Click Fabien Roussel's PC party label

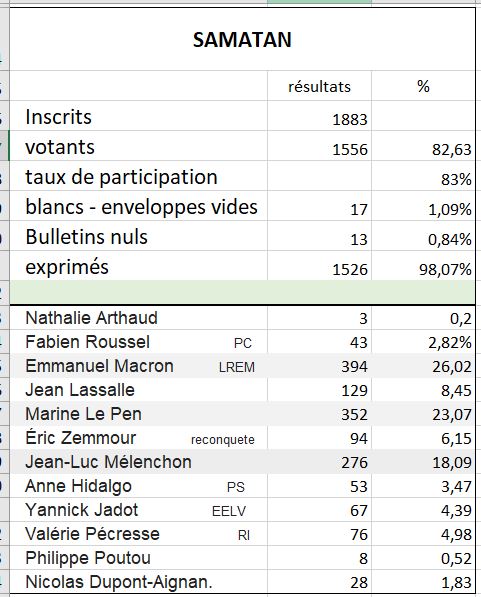[243, 343]
